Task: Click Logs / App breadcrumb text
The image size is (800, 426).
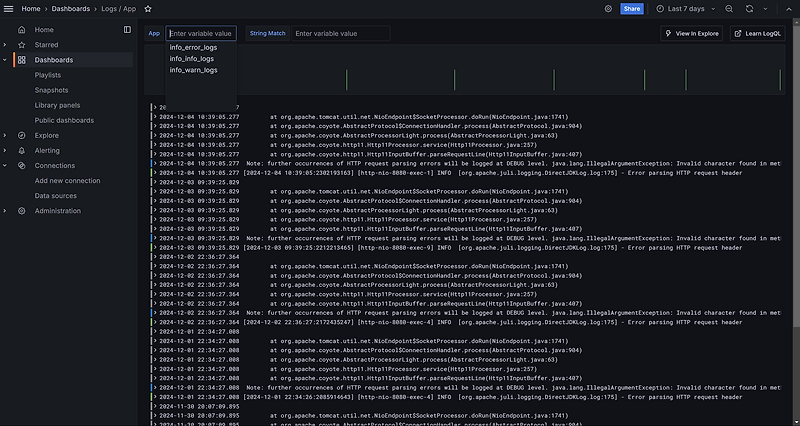Action: (x=119, y=9)
